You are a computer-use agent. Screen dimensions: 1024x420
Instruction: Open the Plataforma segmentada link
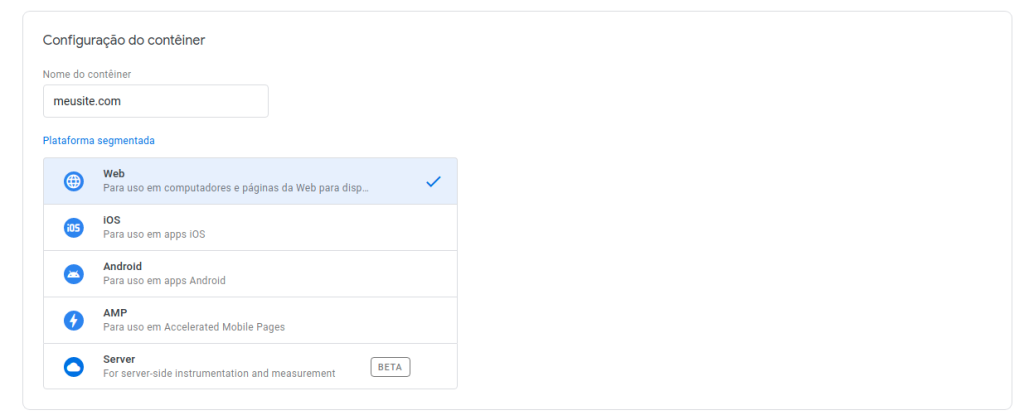[99, 140]
